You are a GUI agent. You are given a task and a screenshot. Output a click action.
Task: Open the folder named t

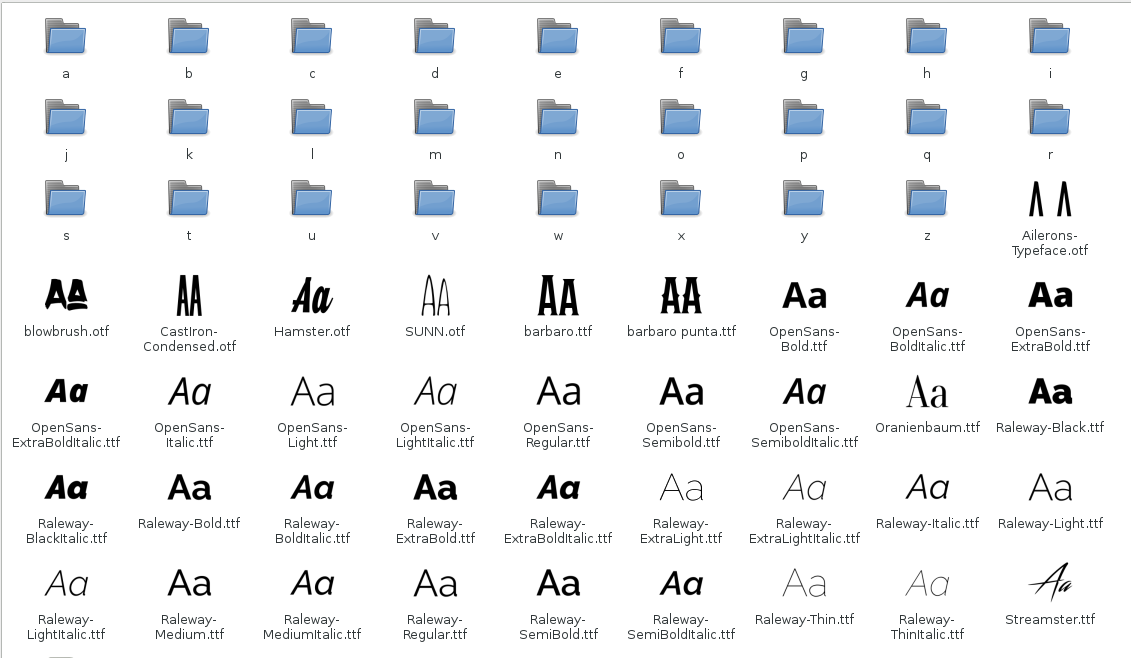coord(189,198)
